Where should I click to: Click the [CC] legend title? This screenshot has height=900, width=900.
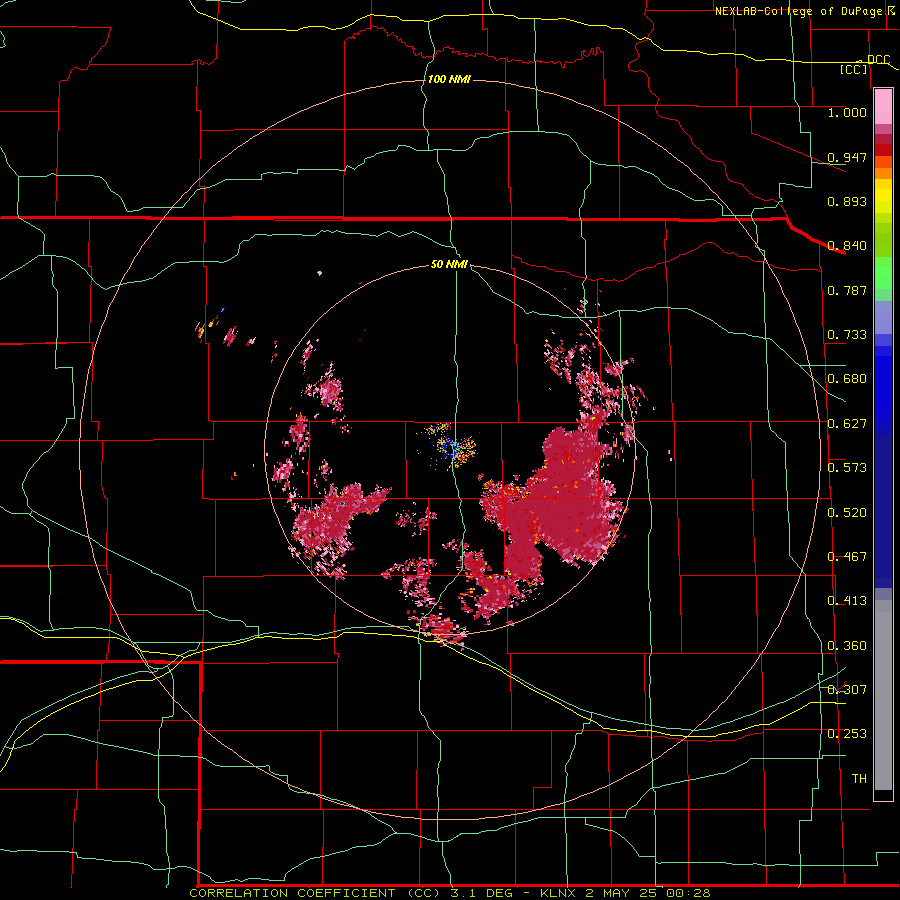coord(854,69)
